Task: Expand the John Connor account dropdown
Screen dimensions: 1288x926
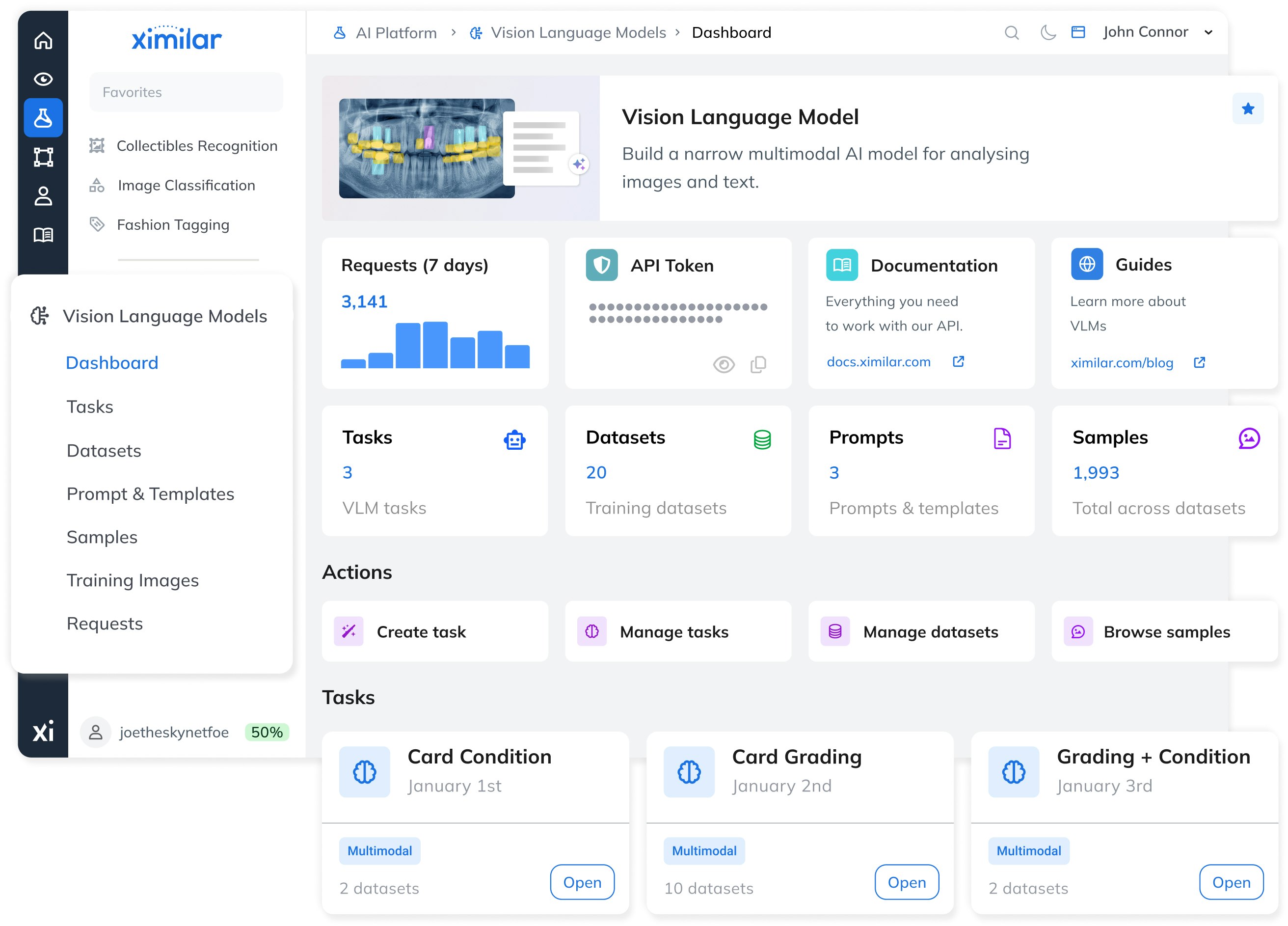Action: point(1208,32)
